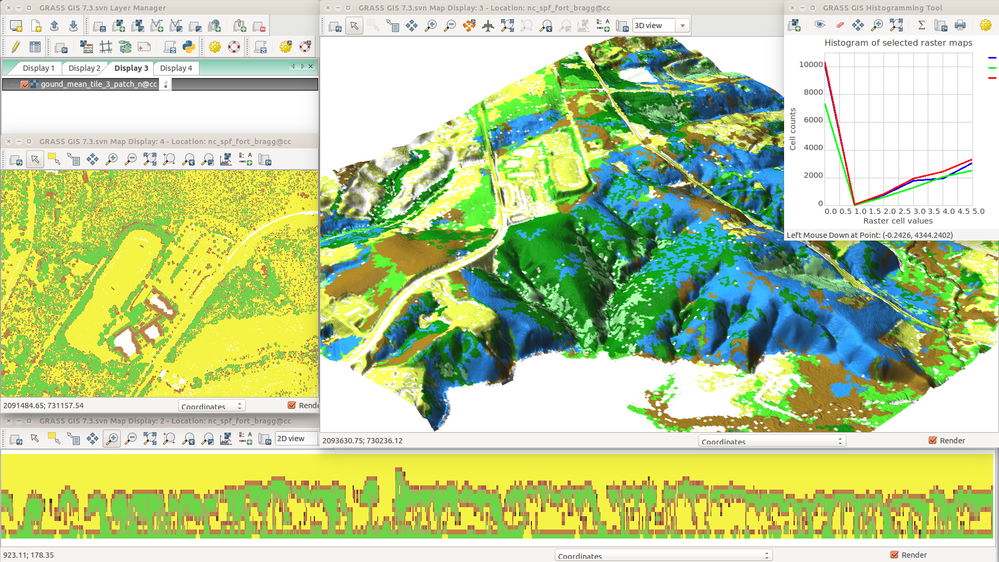999x562 pixels.
Task: Open Python shell icon
Action: [189, 47]
